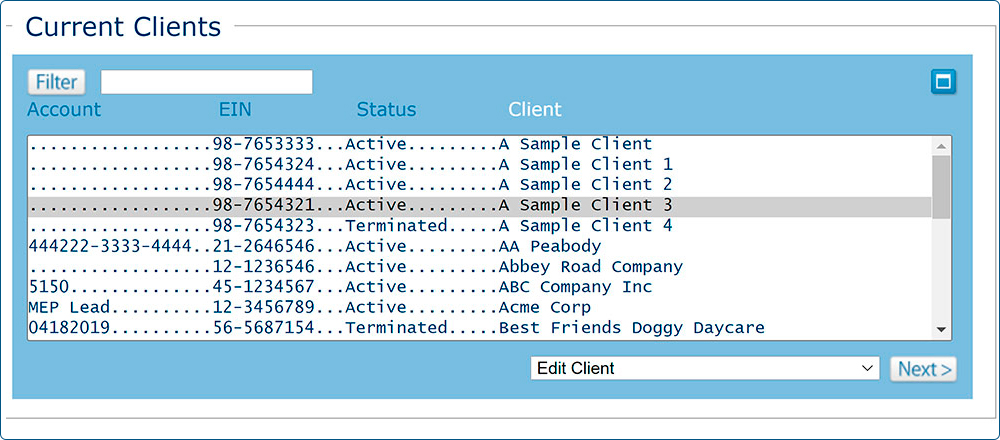Select the A Sample Client 2 row
Image resolution: width=1000 pixels, height=440 pixels.
[479, 185]
